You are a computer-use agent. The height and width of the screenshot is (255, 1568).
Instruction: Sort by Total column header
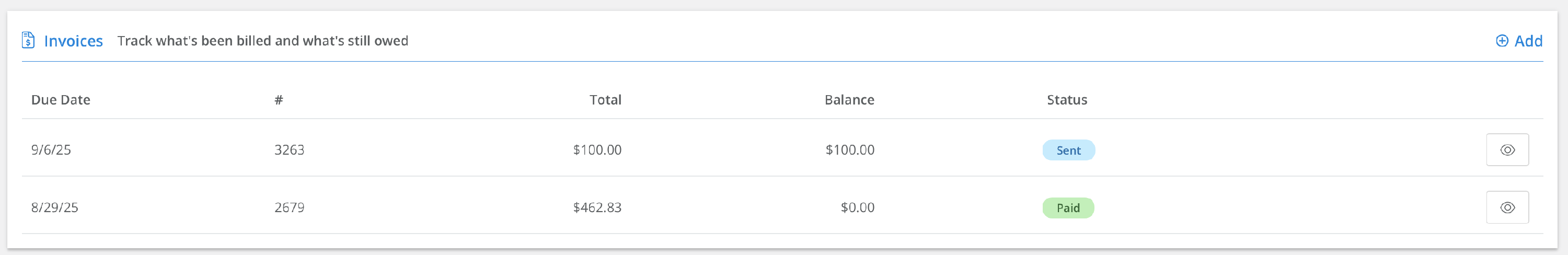tap(605, 100)
